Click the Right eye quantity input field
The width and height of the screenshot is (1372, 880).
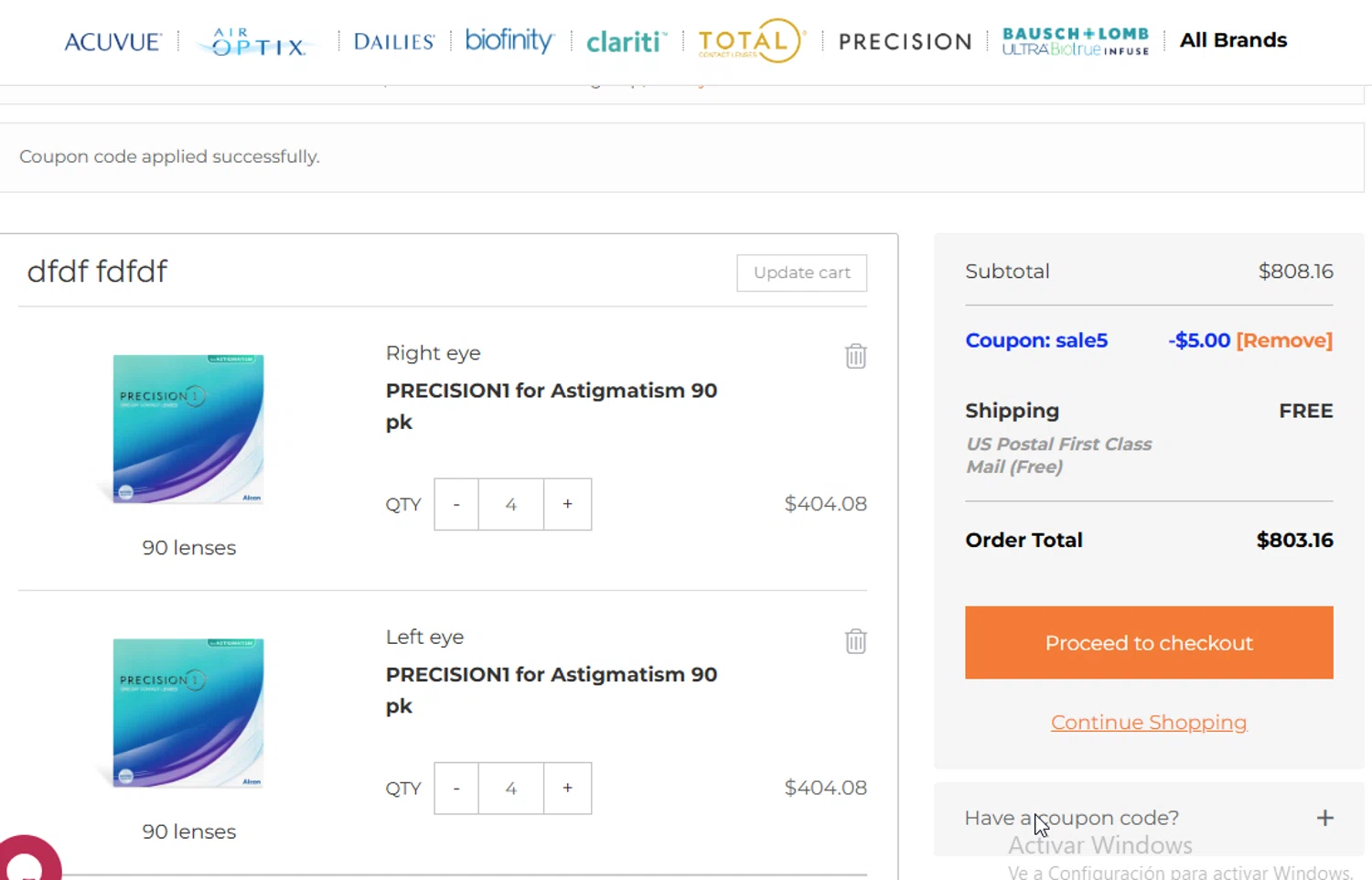(x=510, y=504)
